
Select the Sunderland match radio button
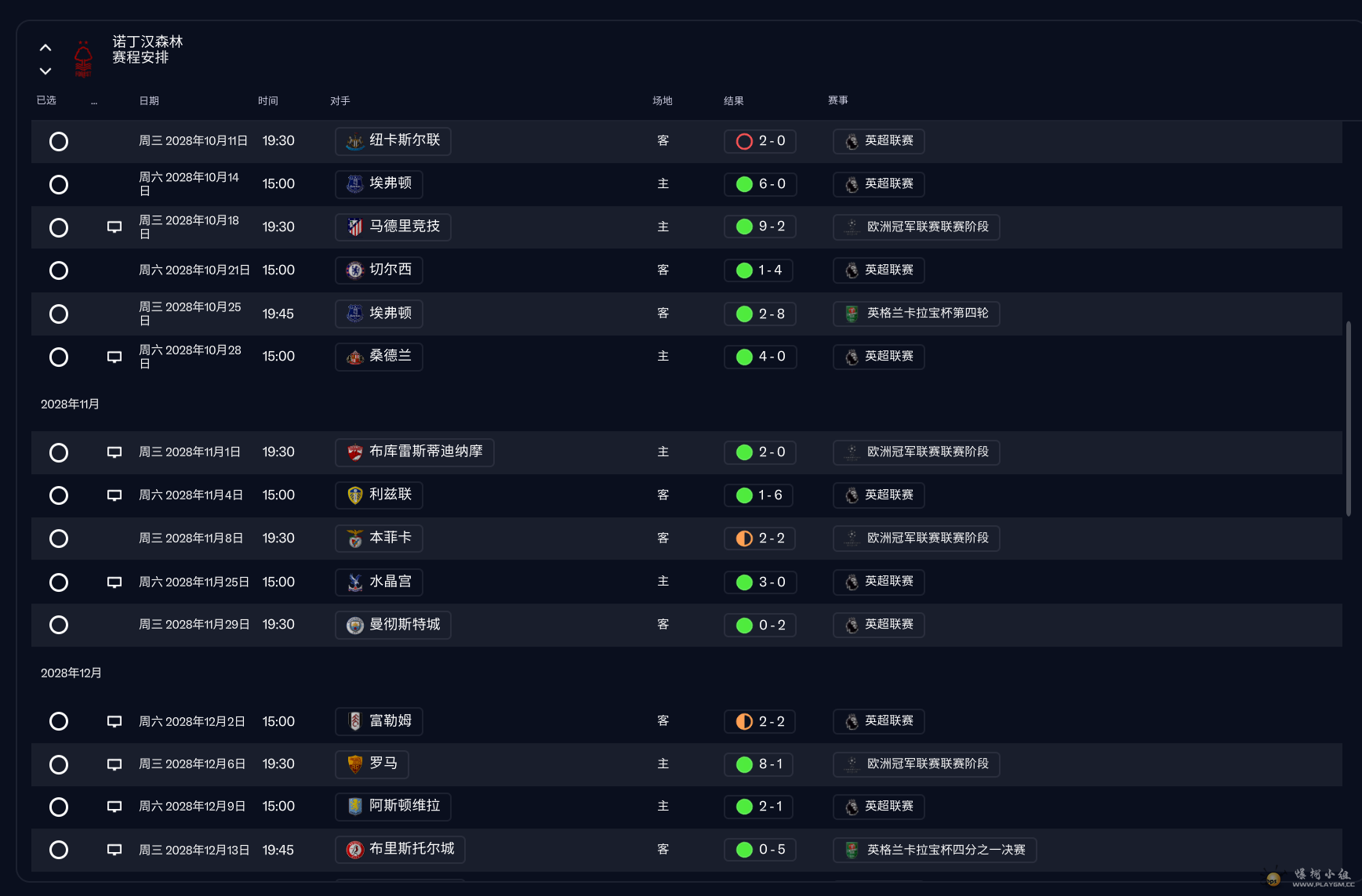[x=59, y=357]
